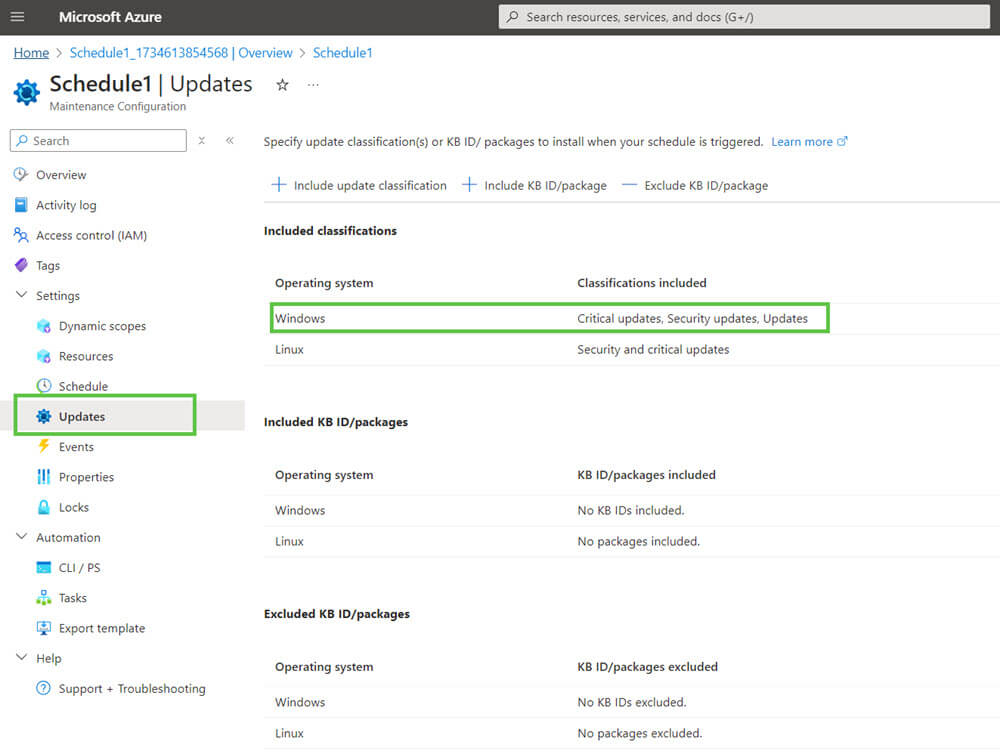Click the plus icon for update classification

pyautogui.click(x=279, y=185)
